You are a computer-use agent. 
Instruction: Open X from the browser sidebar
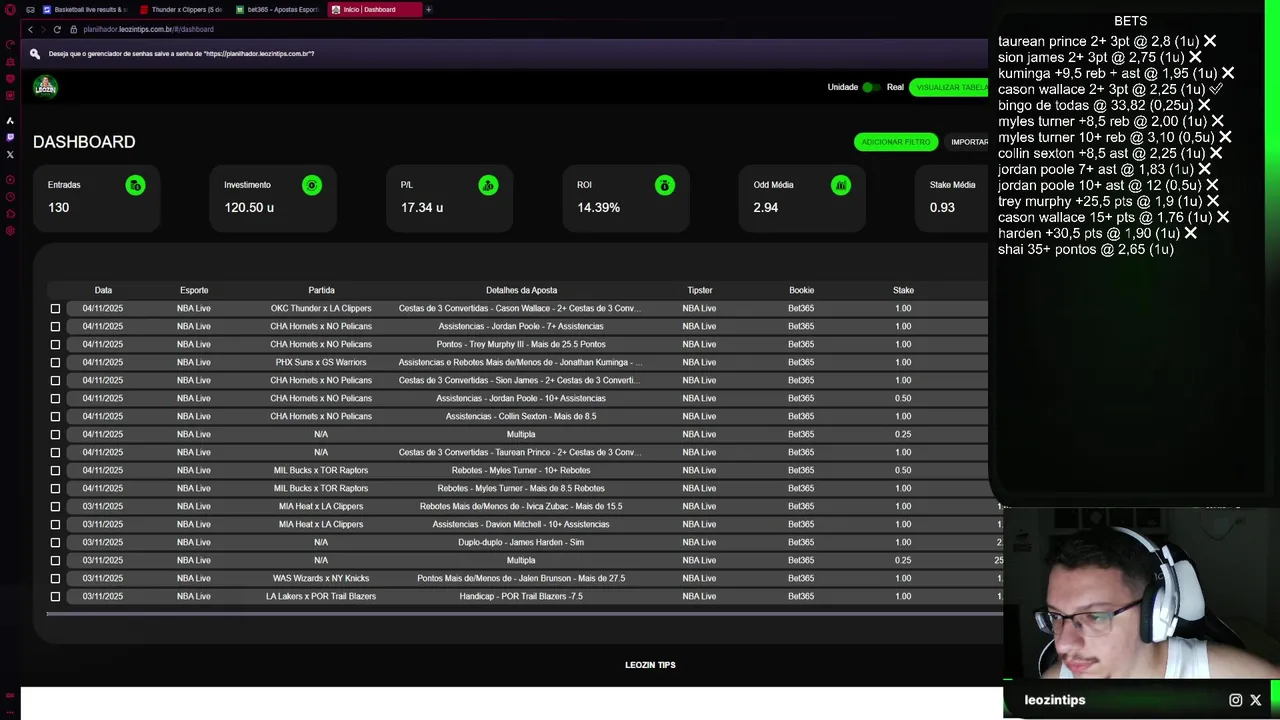(x=10, y=154)
